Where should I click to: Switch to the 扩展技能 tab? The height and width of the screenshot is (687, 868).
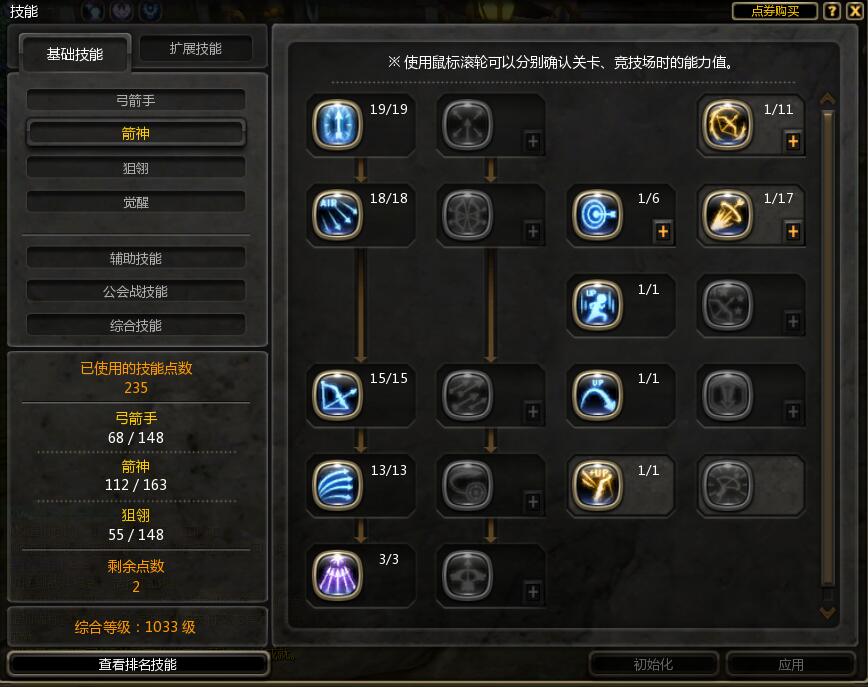pyautogui.click(x=195, y=49)
